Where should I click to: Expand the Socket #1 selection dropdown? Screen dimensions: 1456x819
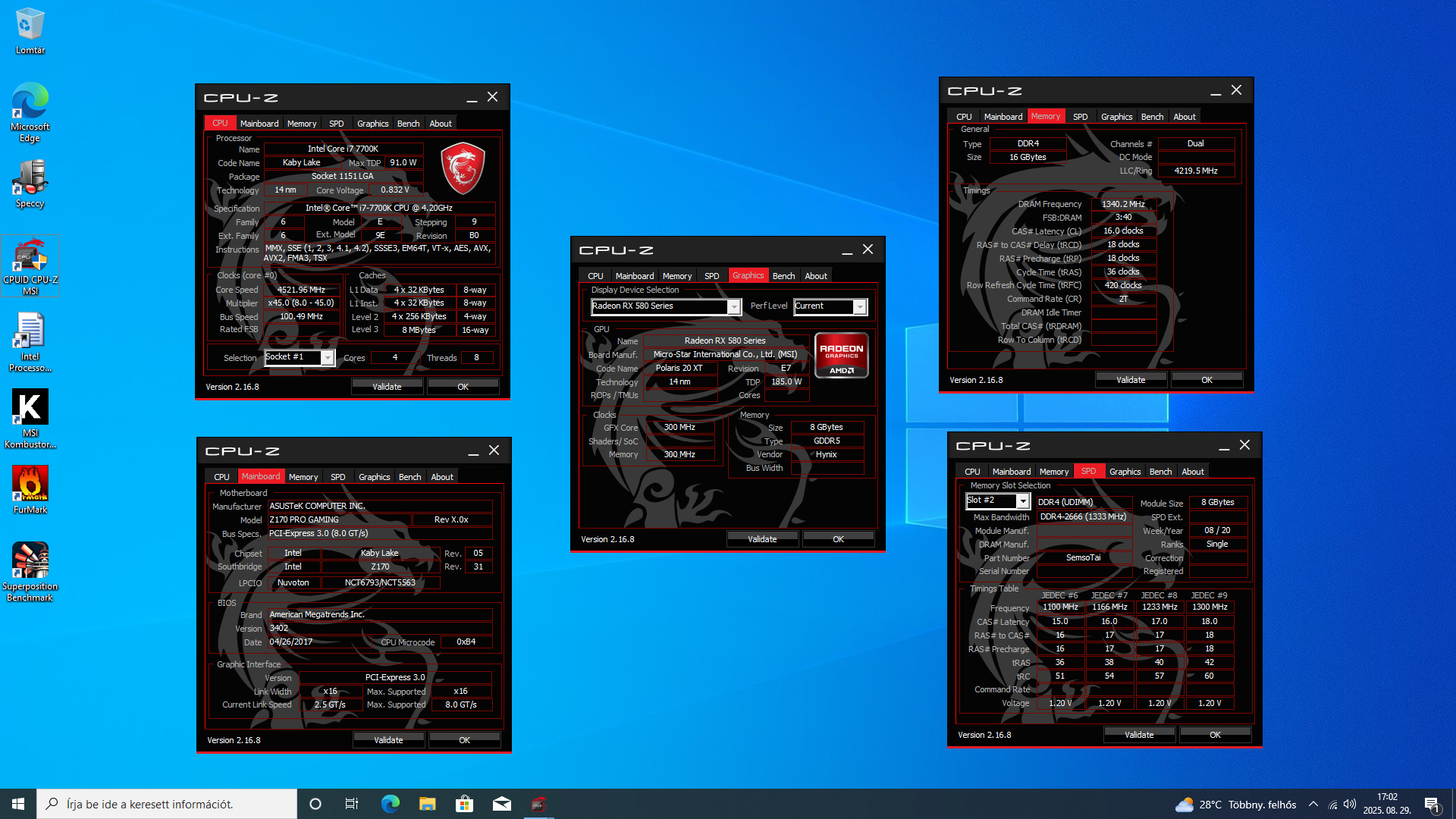coord(328,358)
